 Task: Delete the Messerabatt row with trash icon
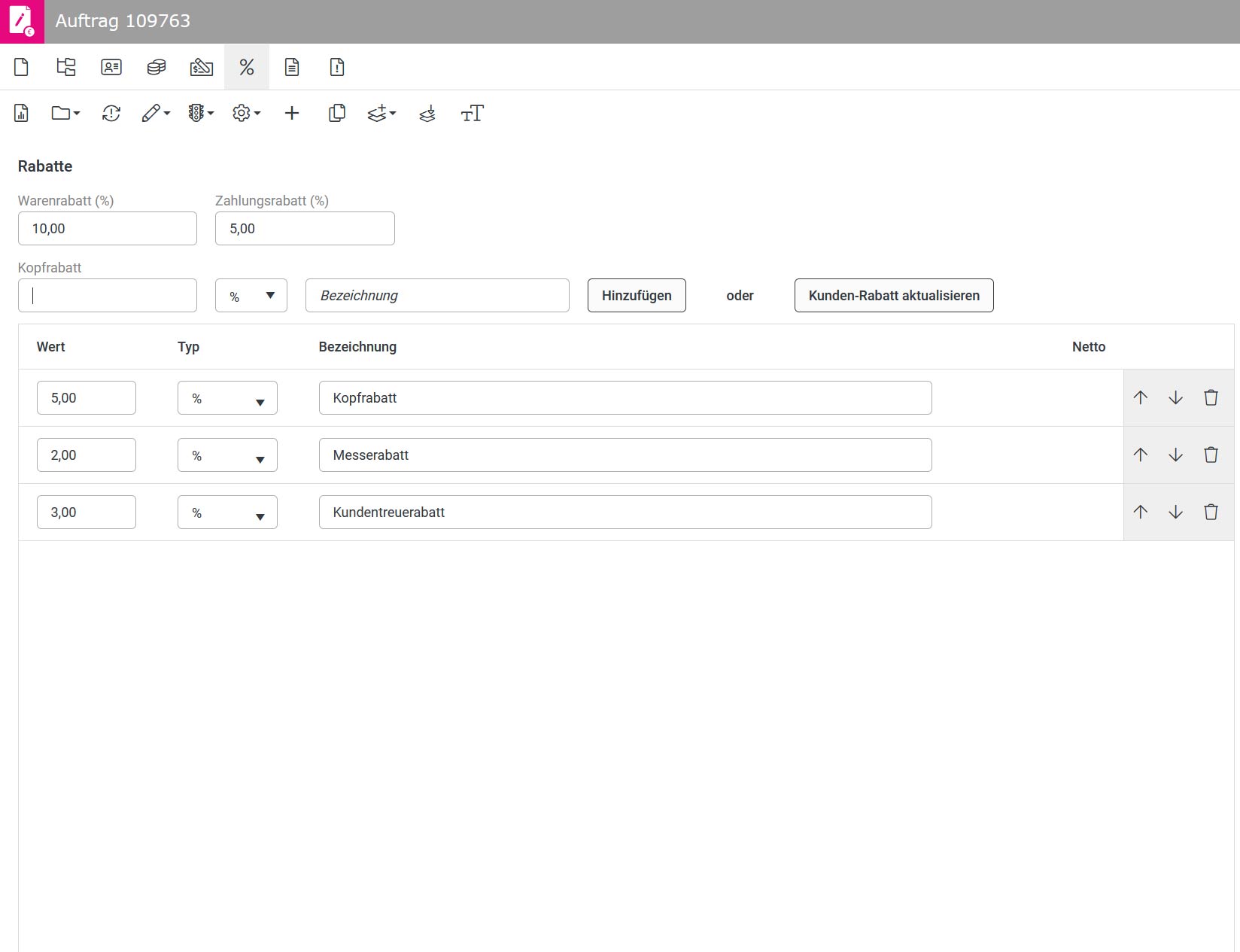(x=1211, y=455)
